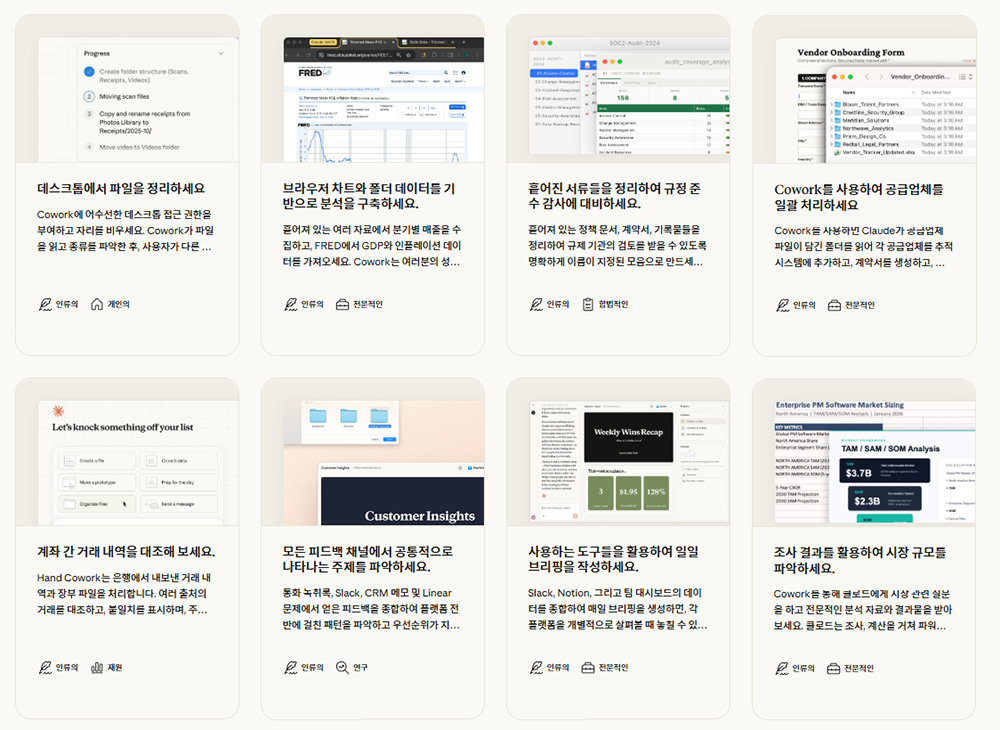
Task: Select the Customer Insights browser tab
Action: pos(334,467)
